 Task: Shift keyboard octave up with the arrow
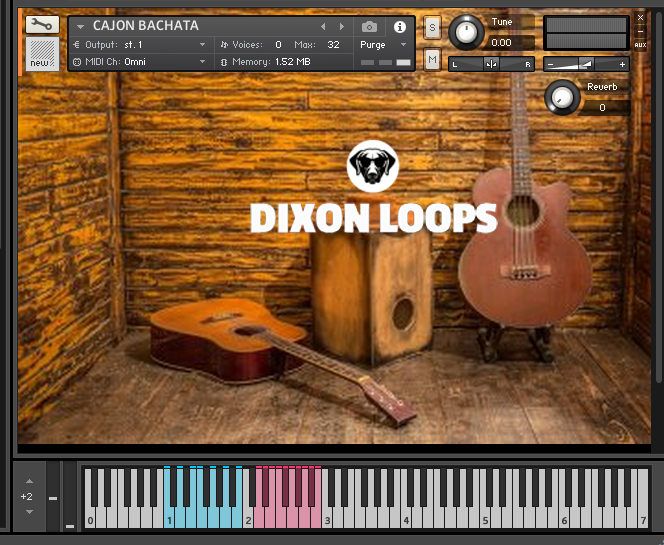(28, 481)
